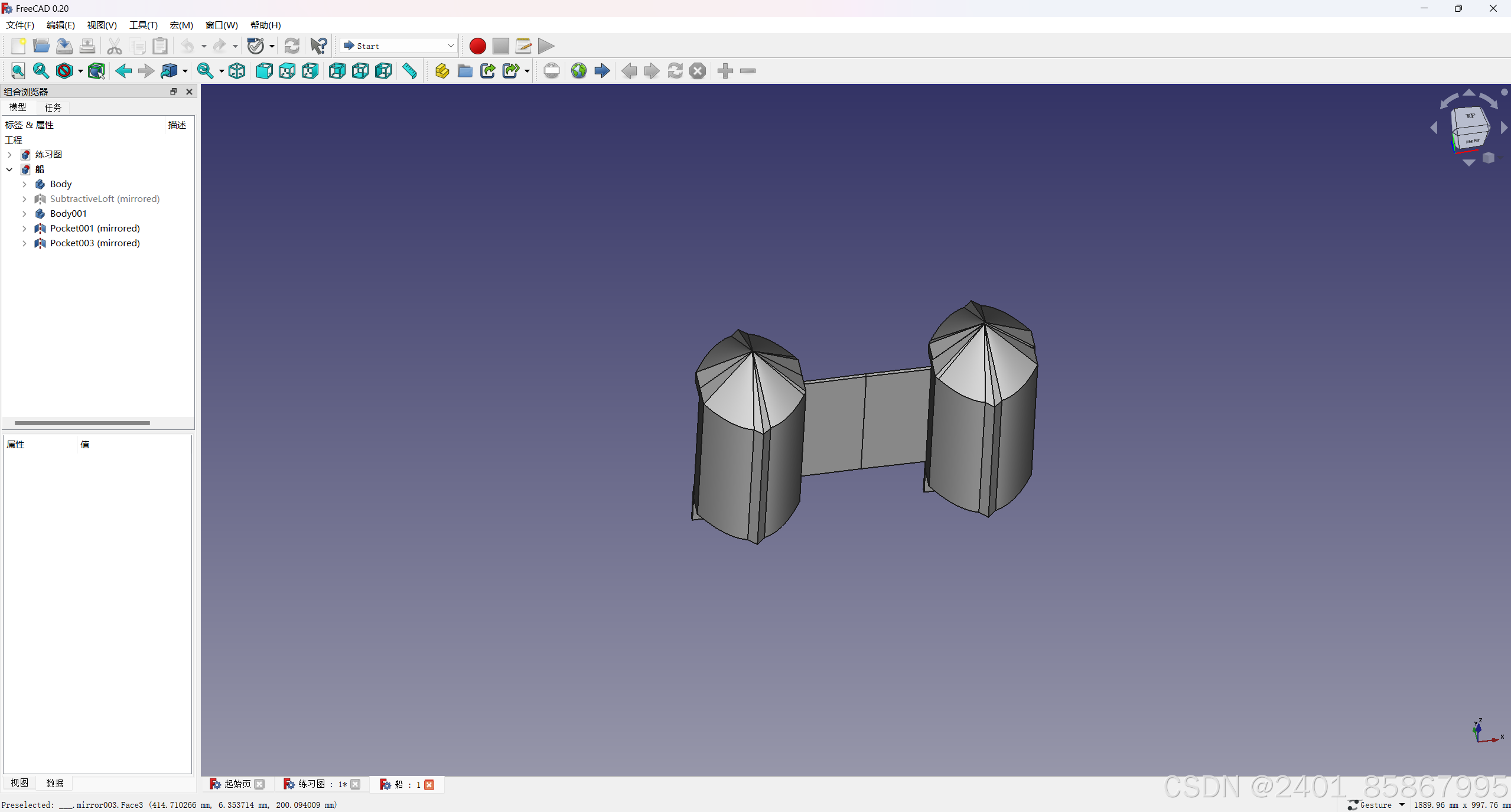This screenshot has height=812, width=1511.
Task: Click the What's This help cursor icon
Action: 318,46
